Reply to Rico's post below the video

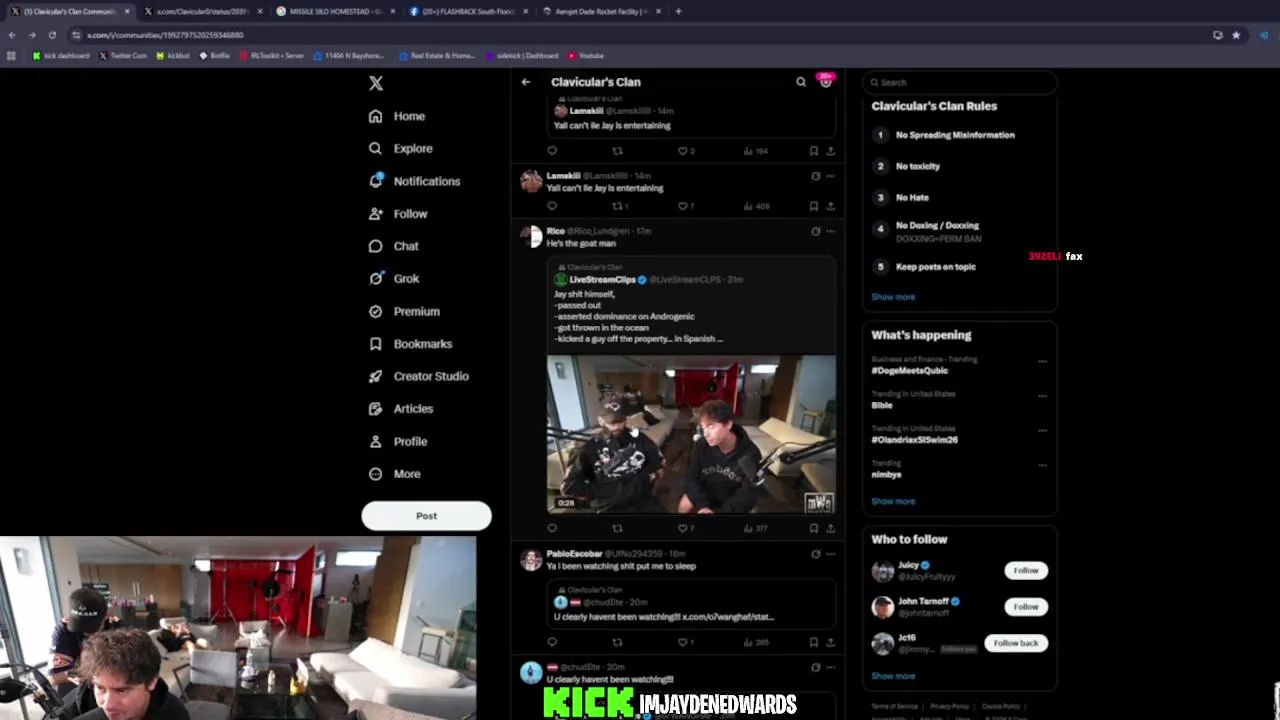click(552, 528)
